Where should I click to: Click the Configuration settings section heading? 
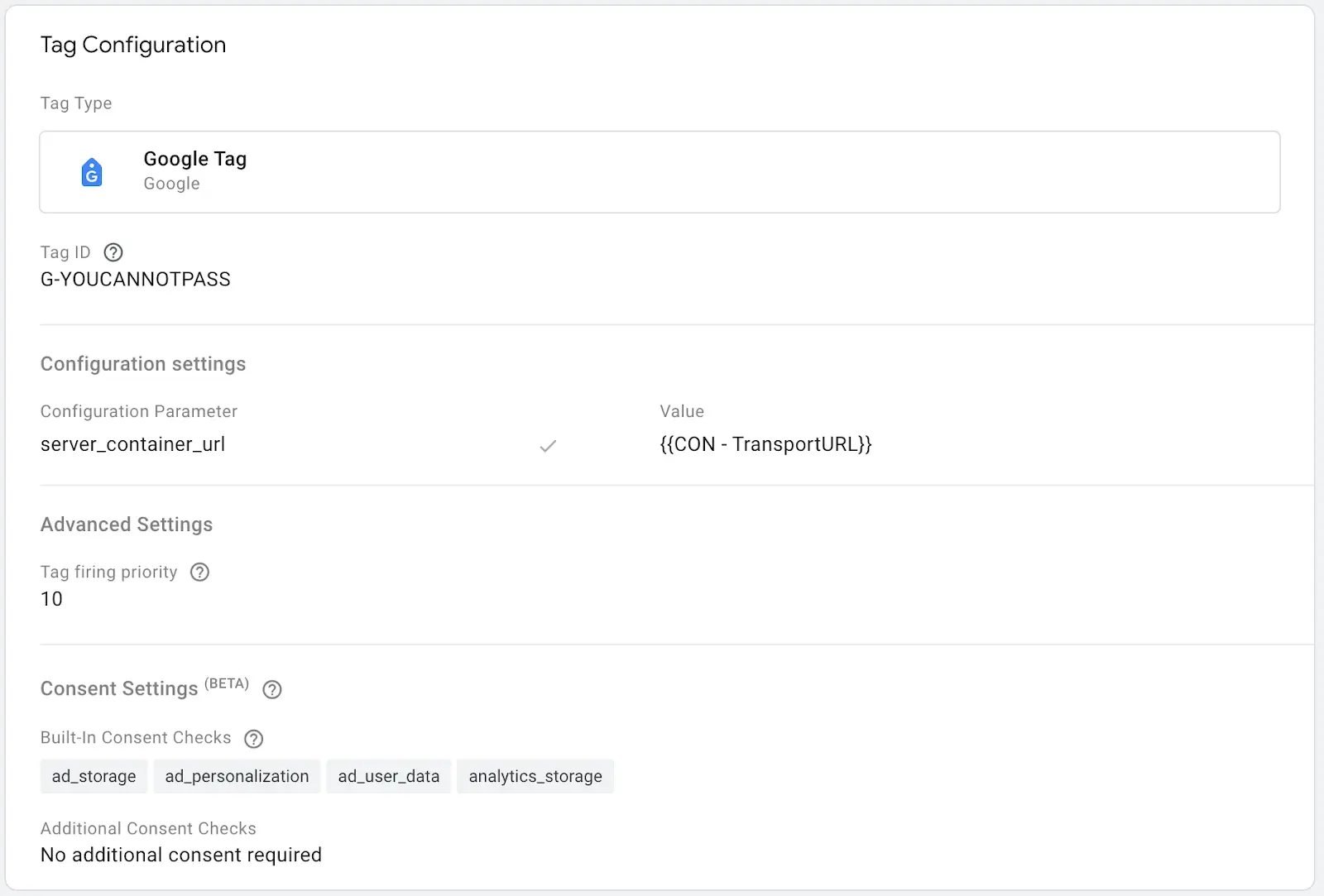click(x=143, y=364)
